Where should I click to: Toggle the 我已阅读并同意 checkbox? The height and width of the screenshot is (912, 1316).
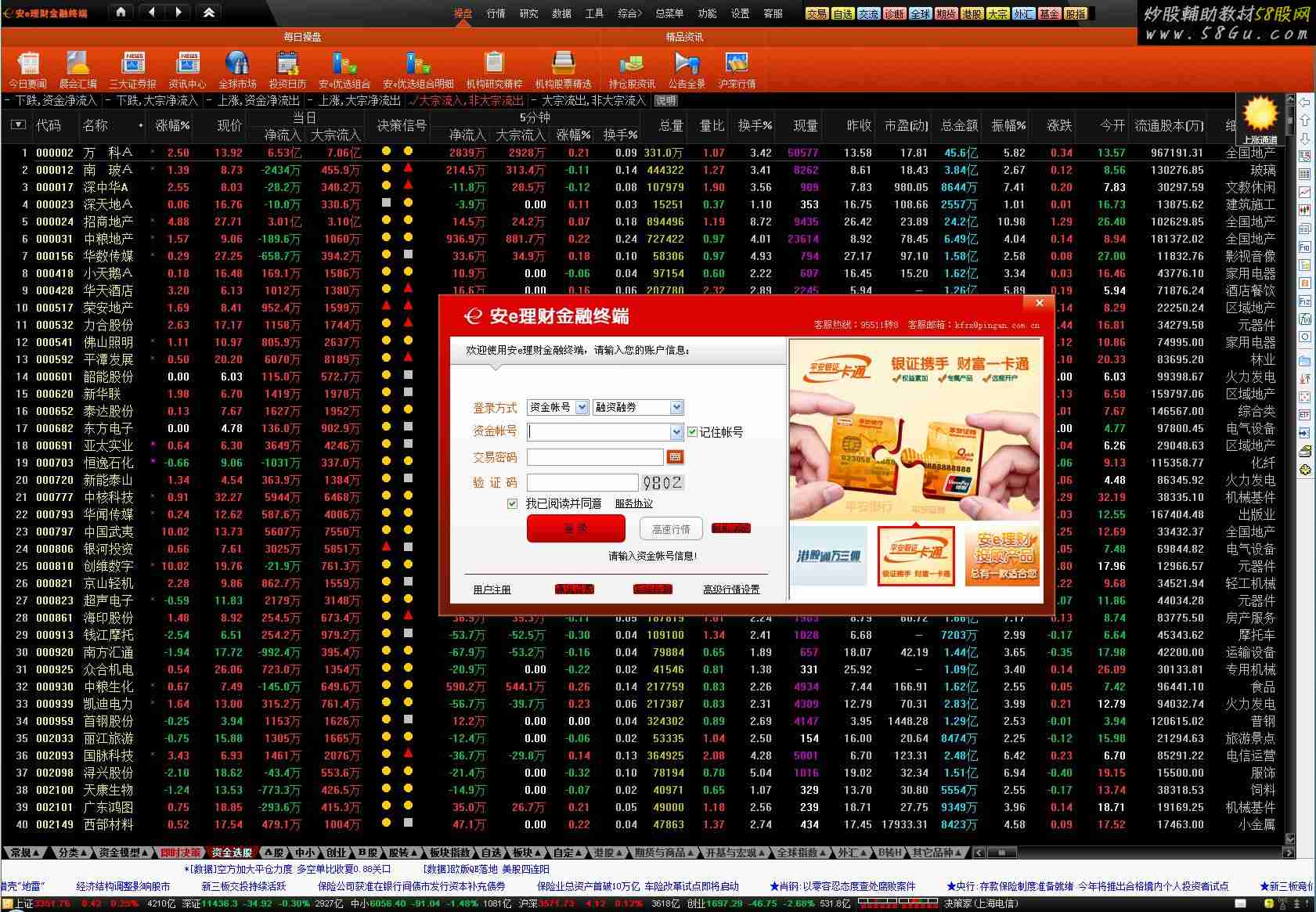[512, 503]
